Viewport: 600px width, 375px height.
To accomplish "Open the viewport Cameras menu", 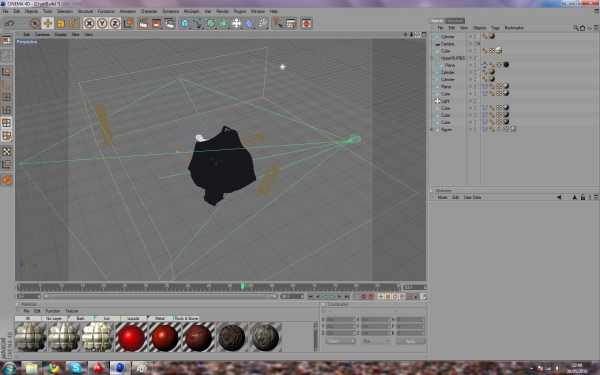I will coord(42,34).
